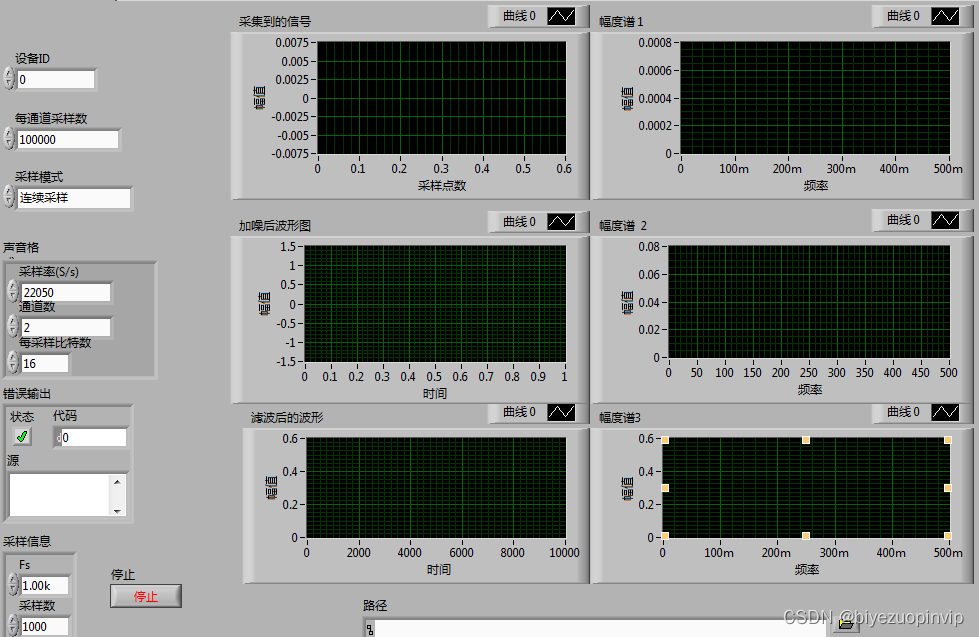Click the 幅度谱 2 graph plot area

tap(809, 302)
